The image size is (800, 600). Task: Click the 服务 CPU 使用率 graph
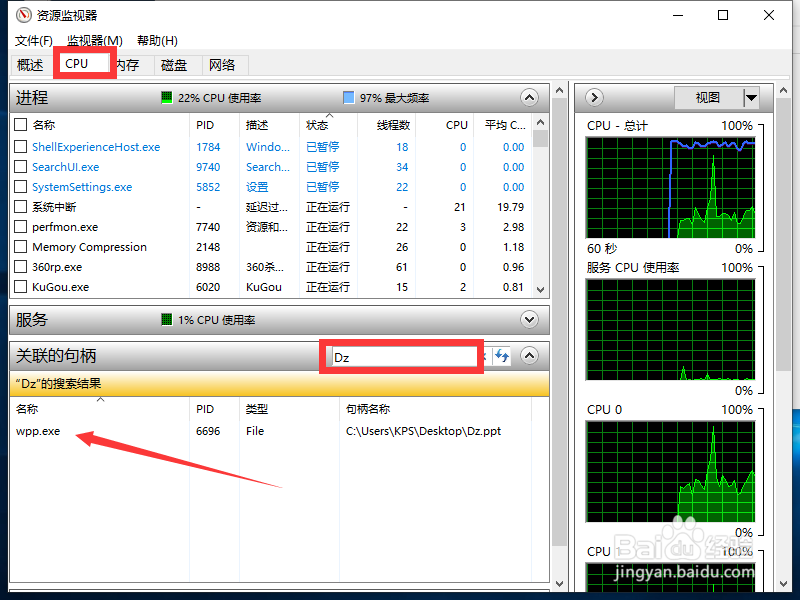(x=670, y=329)
